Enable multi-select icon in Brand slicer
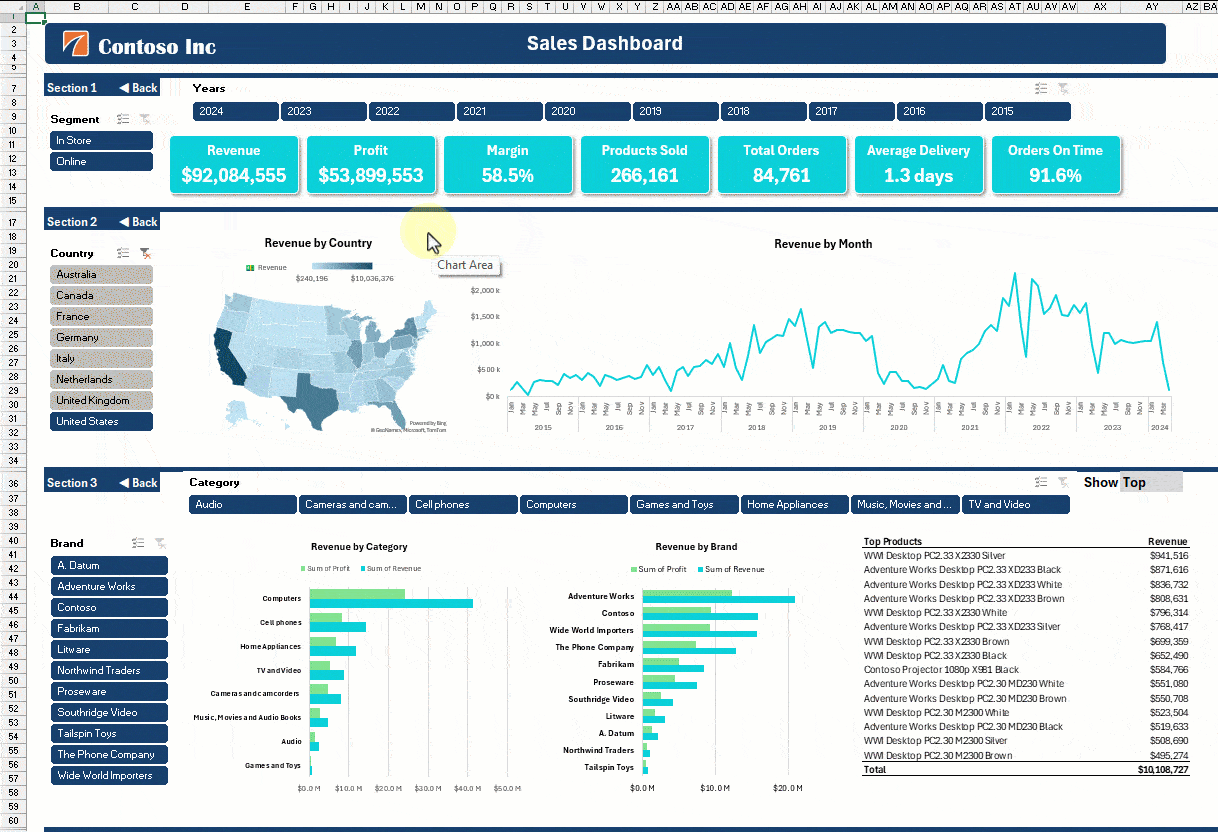 coord(138,543)
